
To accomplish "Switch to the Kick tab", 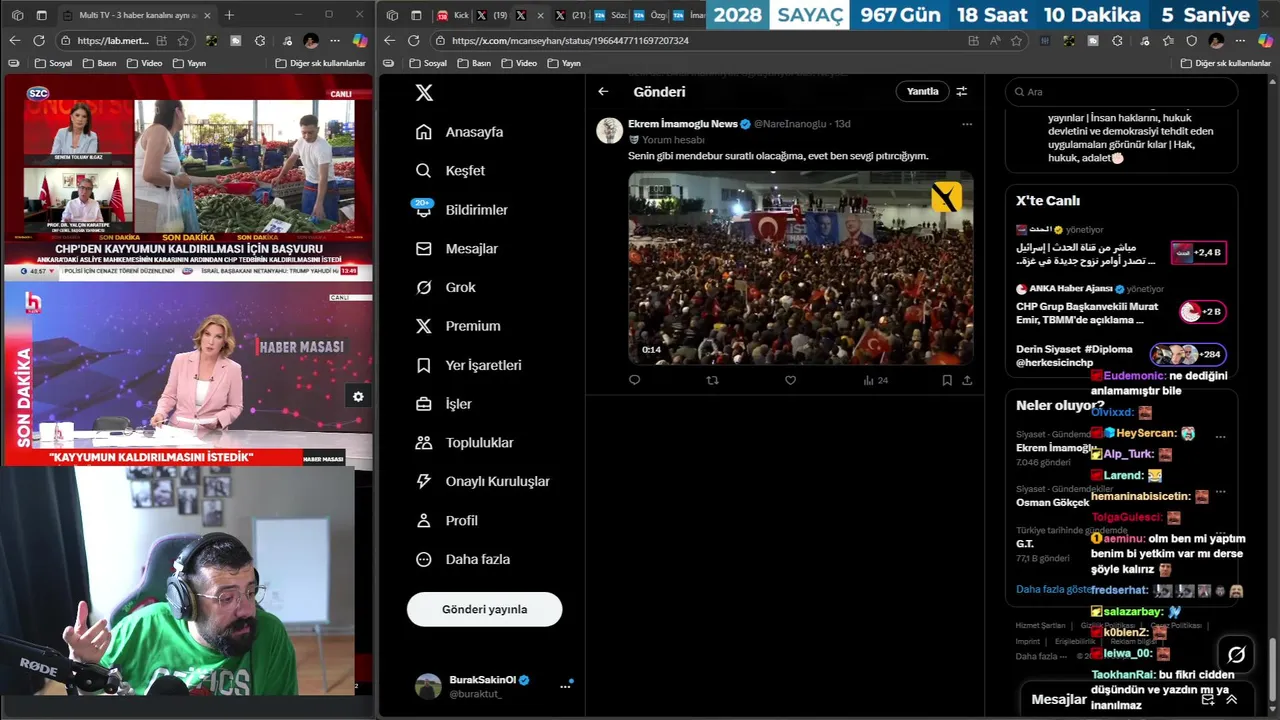I will (452, 15).
